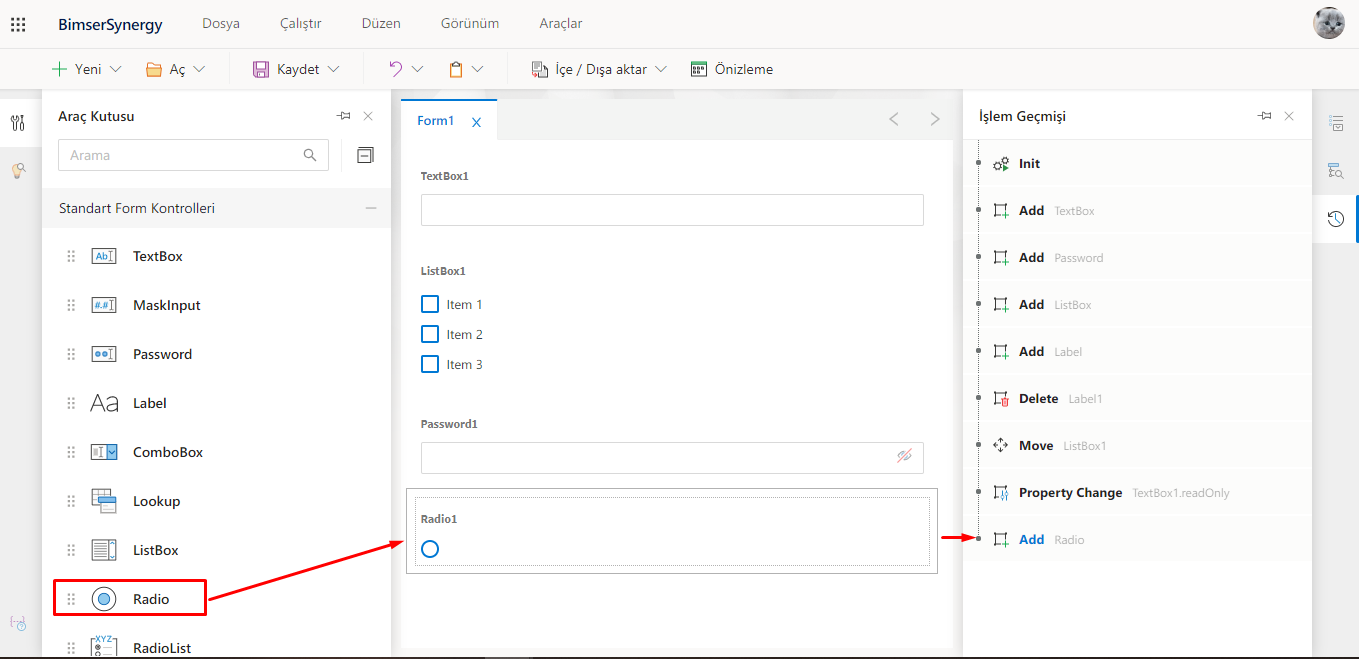
Task: Select the ComboBox control in toolbox
Action: click(167, 452)
